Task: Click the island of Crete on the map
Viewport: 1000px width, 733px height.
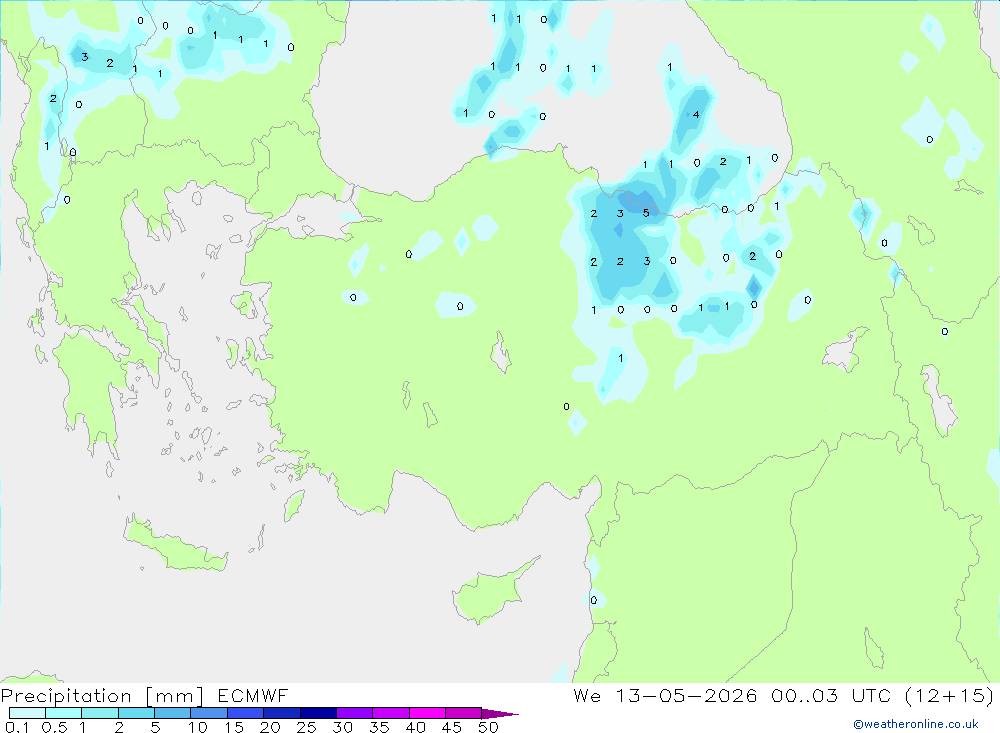Action: coord(175,545)
